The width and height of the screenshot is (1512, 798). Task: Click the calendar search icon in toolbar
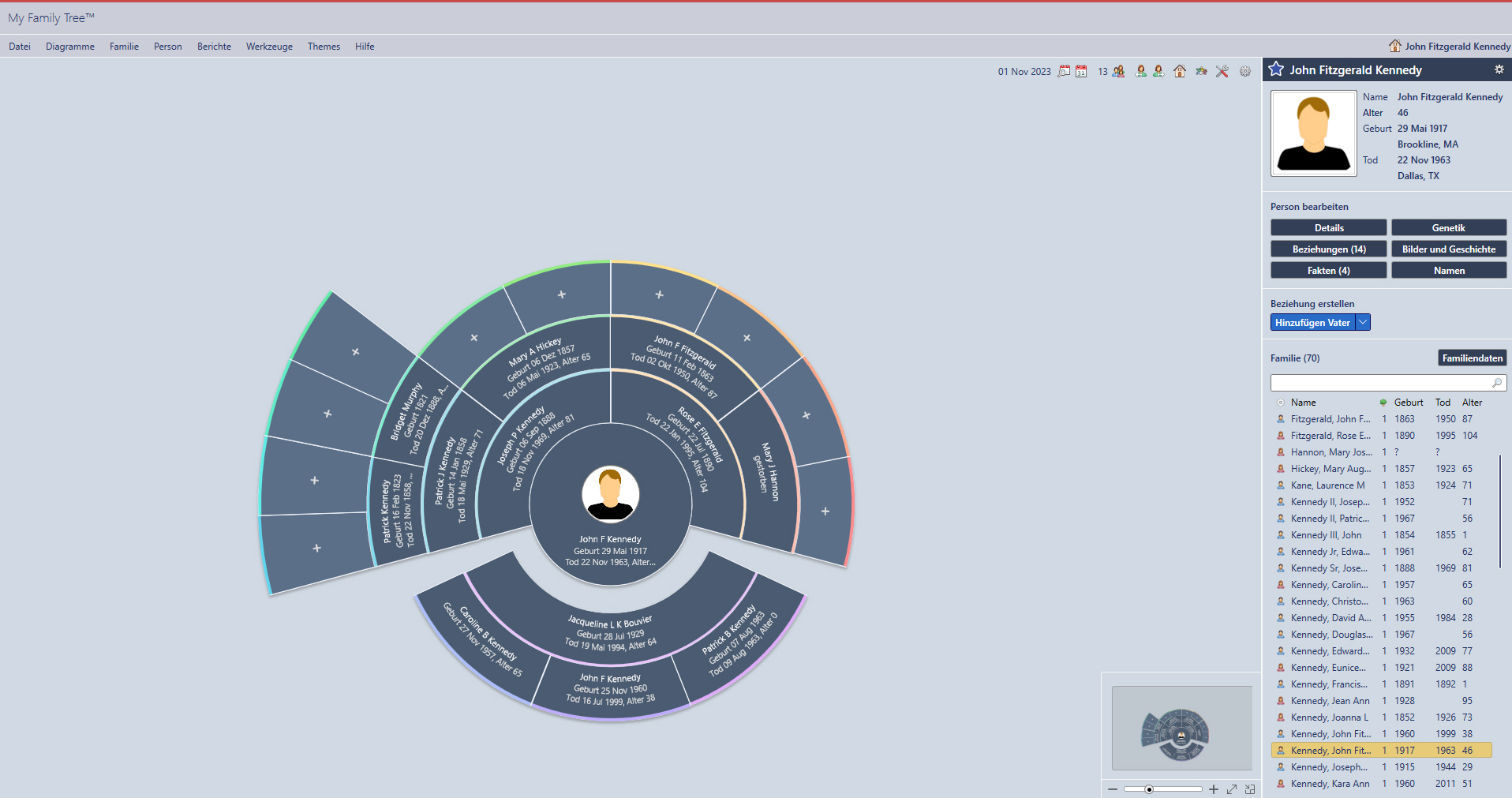pyautogui.click(x=1064, y=71)
